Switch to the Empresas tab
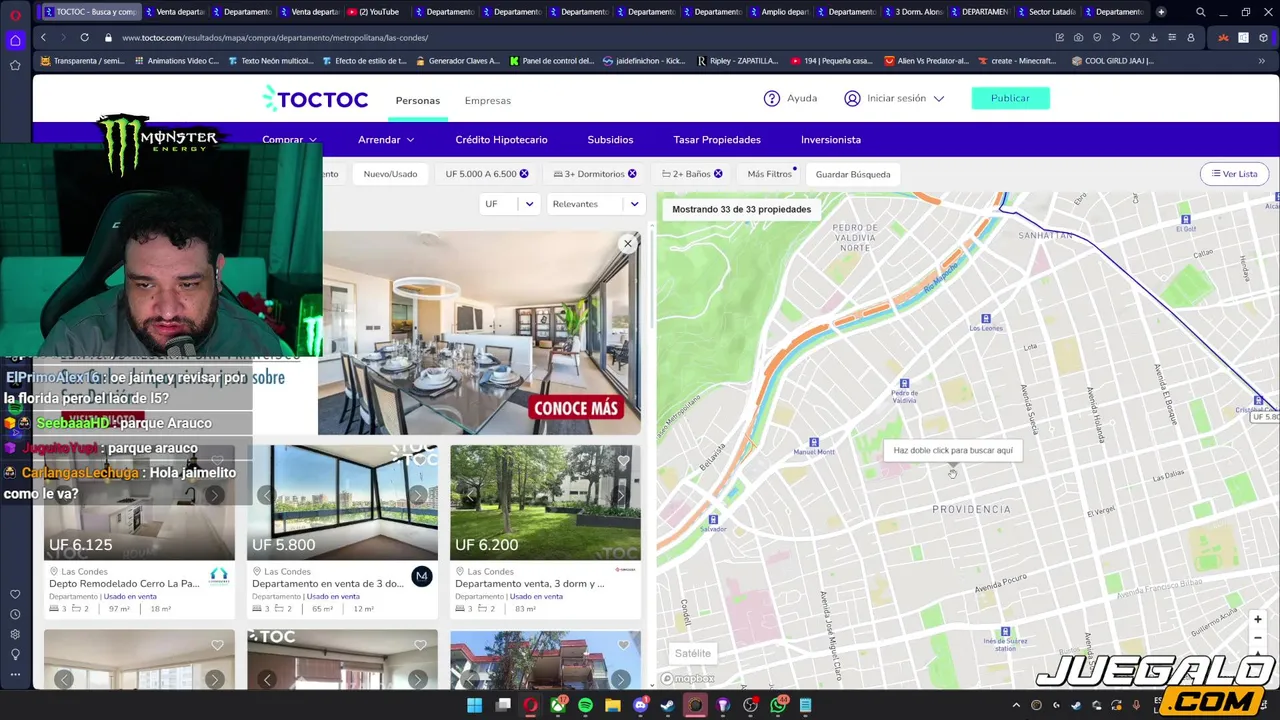This screenshot has width=1280, height=720. [x=488, y=100]
